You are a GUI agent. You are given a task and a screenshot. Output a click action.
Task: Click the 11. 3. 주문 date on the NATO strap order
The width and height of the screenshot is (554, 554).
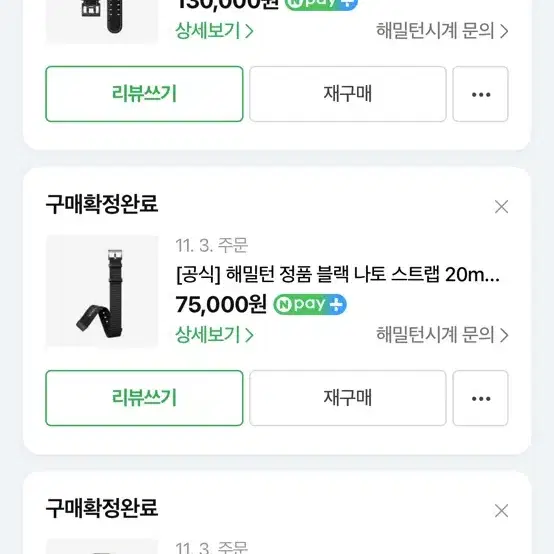pyautogui.click(x=212, y=245)
